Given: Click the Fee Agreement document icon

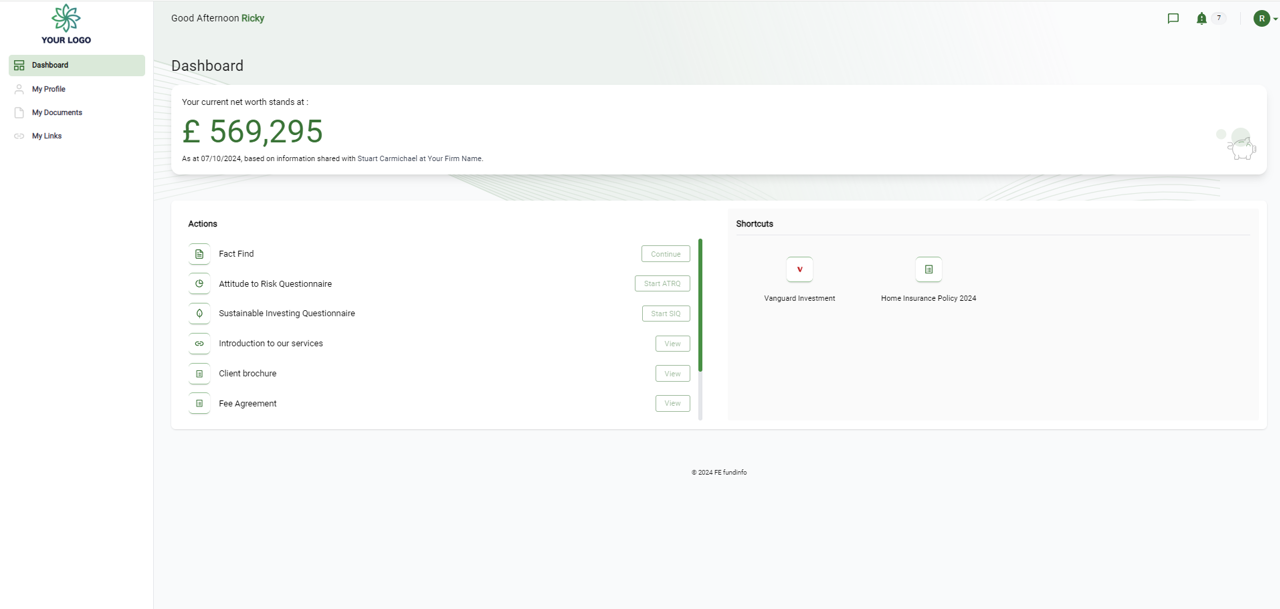Looking at the screenshot, I should (x=199, y=404).
